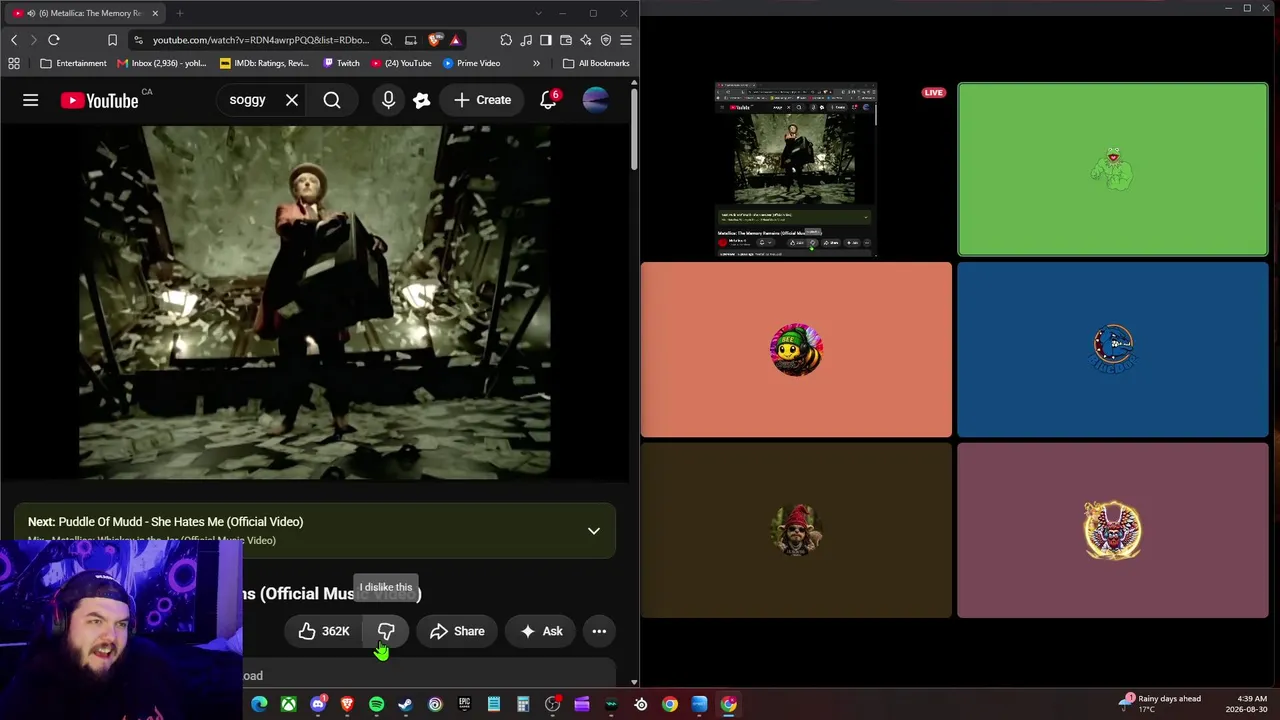Screen dimensions: 1280x720
Task: Open Brave Wallet icon
Action: point(566,40)
